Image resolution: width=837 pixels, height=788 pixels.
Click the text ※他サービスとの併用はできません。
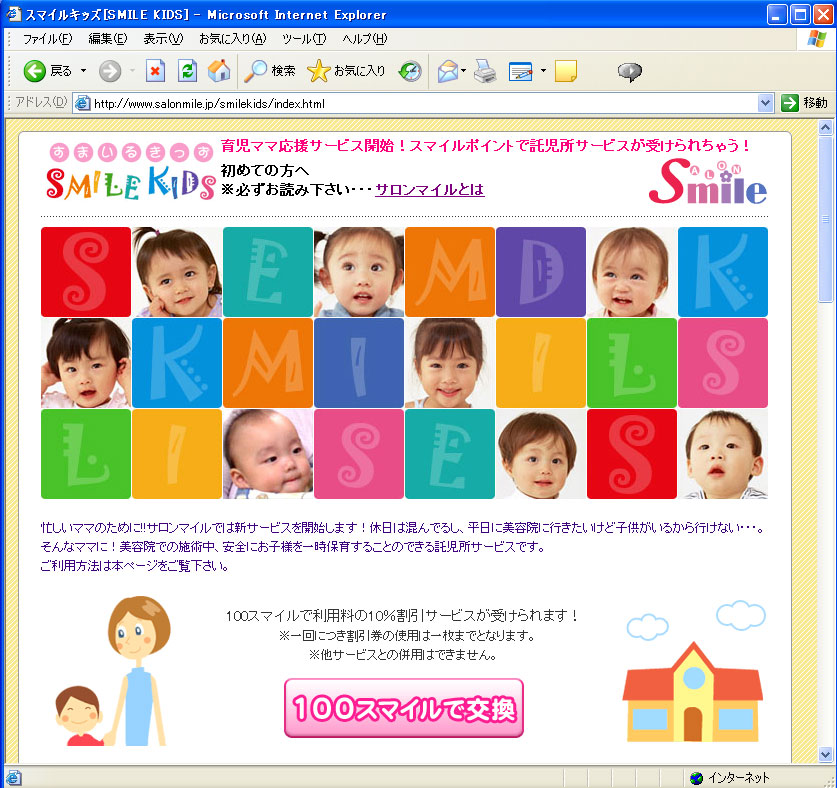403,655
